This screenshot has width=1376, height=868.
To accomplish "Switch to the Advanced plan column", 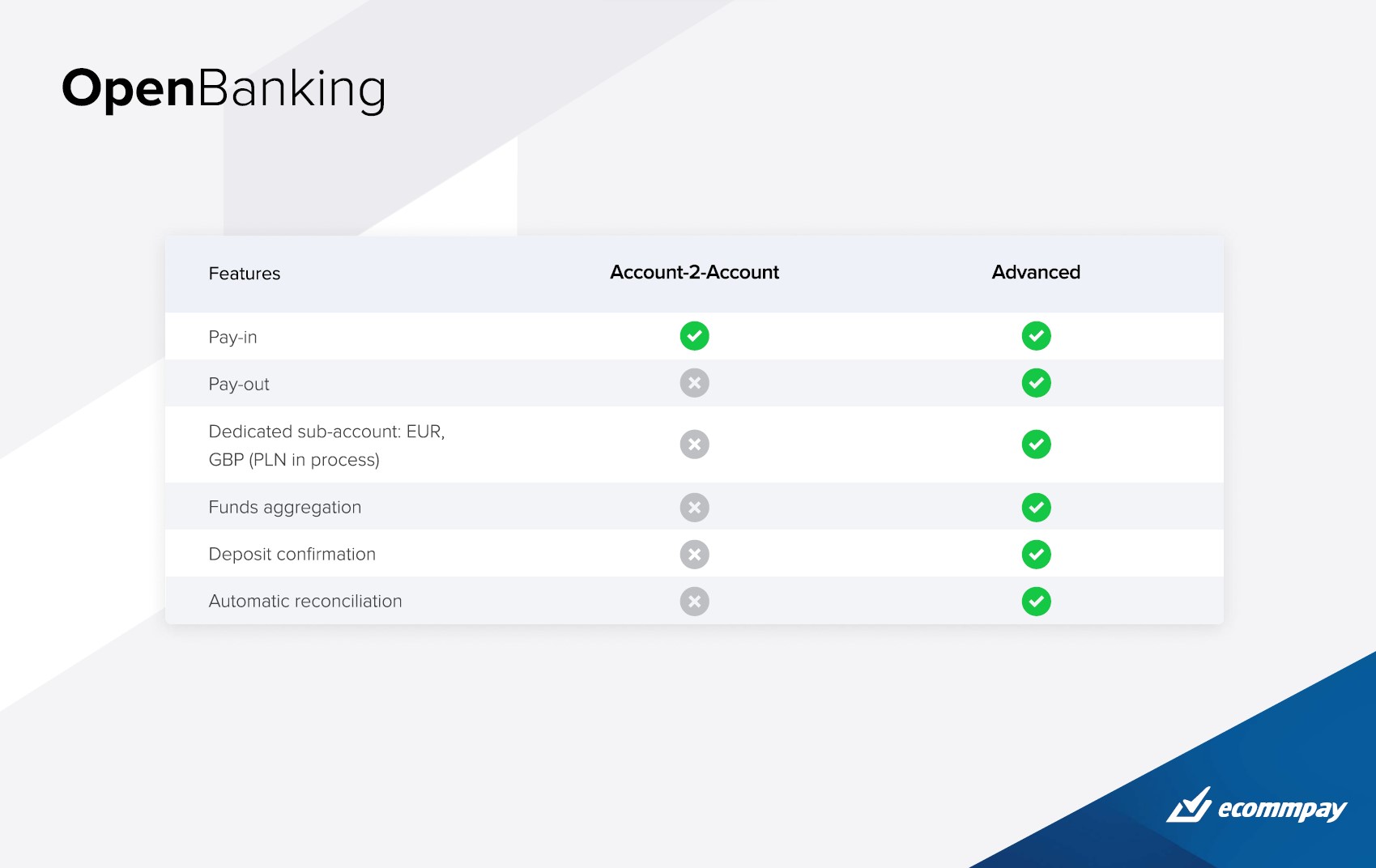I will point(1036,273).
